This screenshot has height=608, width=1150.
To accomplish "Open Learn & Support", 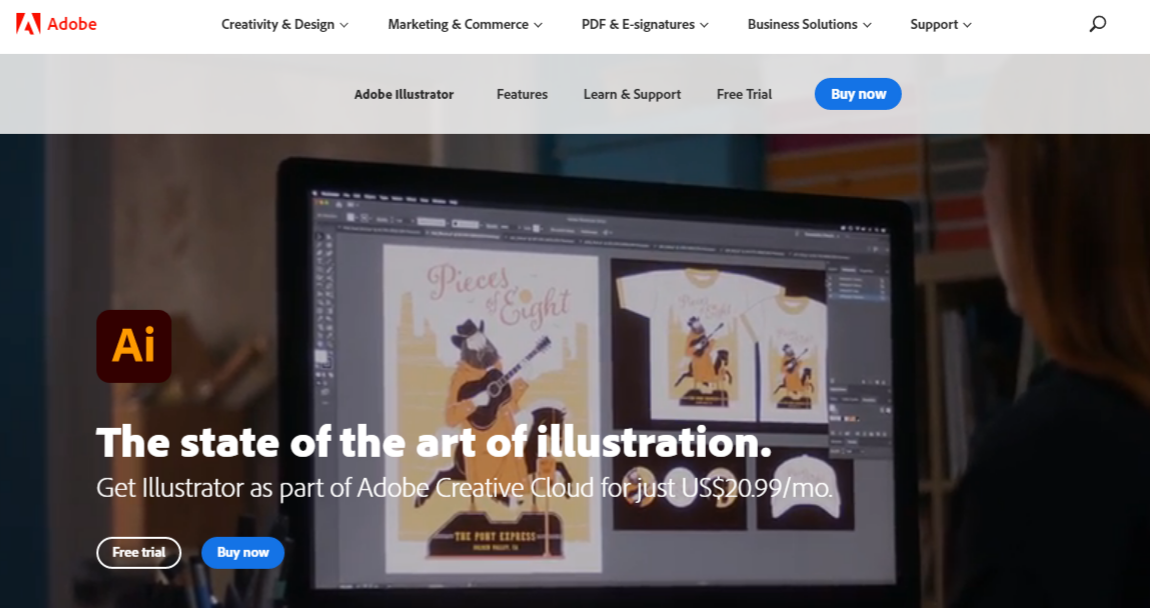I will pyautogui.click(x=632, y=94).
